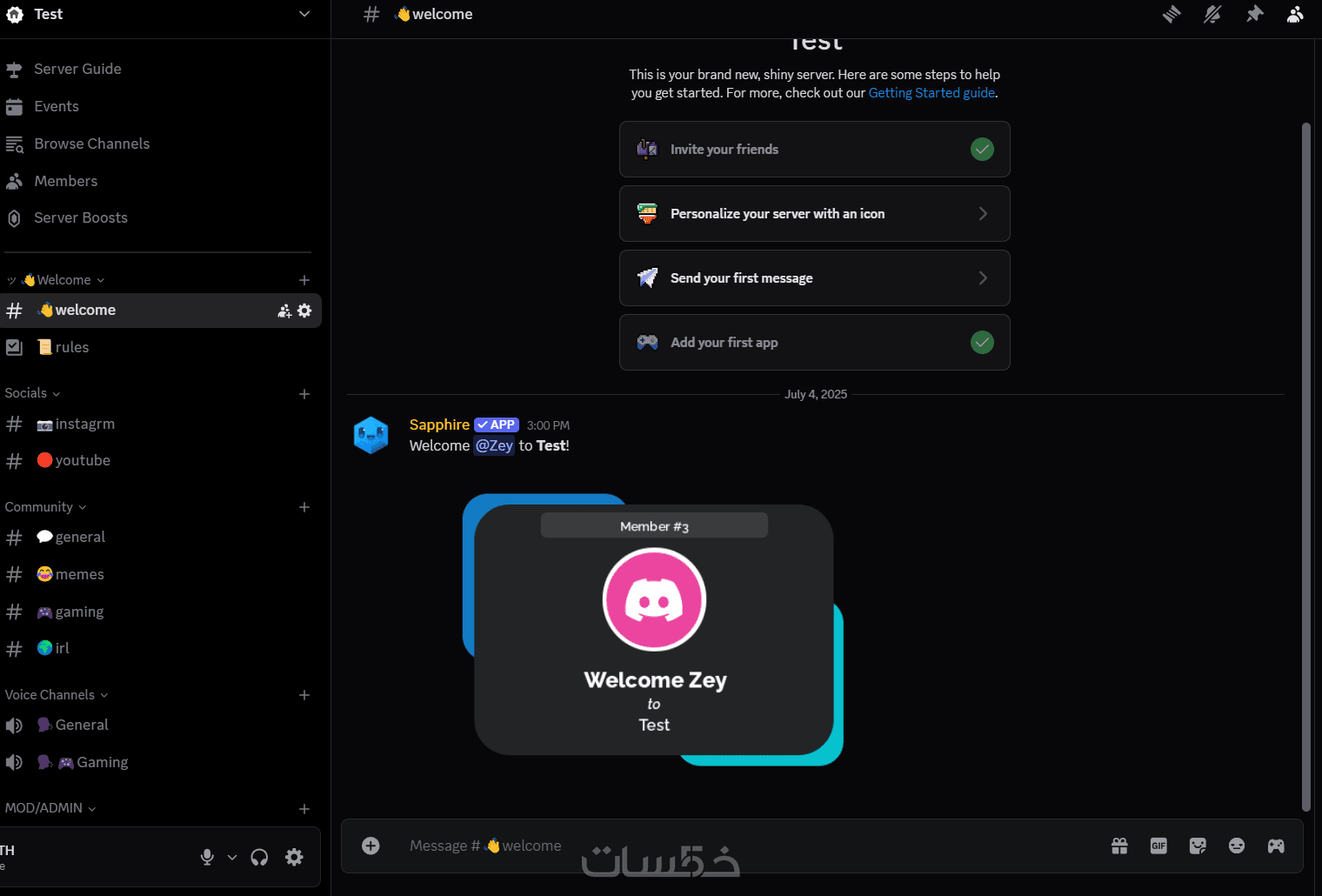
Task: Collapse the Community category
Action: 45,507
